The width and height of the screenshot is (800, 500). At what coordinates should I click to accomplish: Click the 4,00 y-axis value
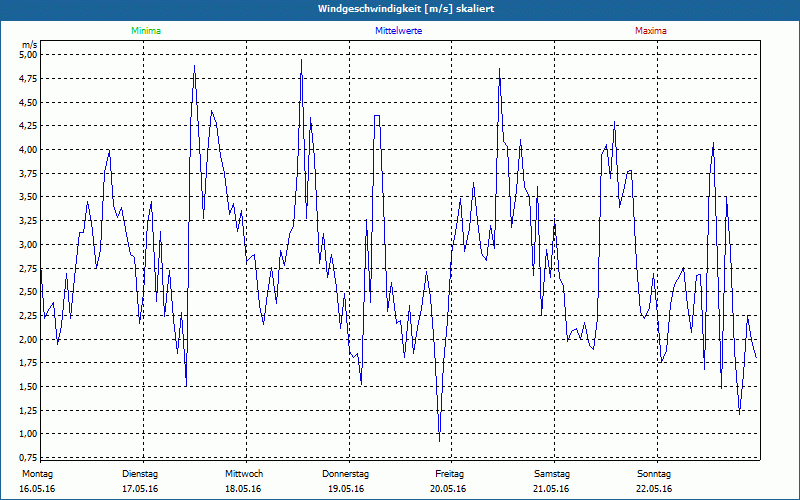(29, 149)
